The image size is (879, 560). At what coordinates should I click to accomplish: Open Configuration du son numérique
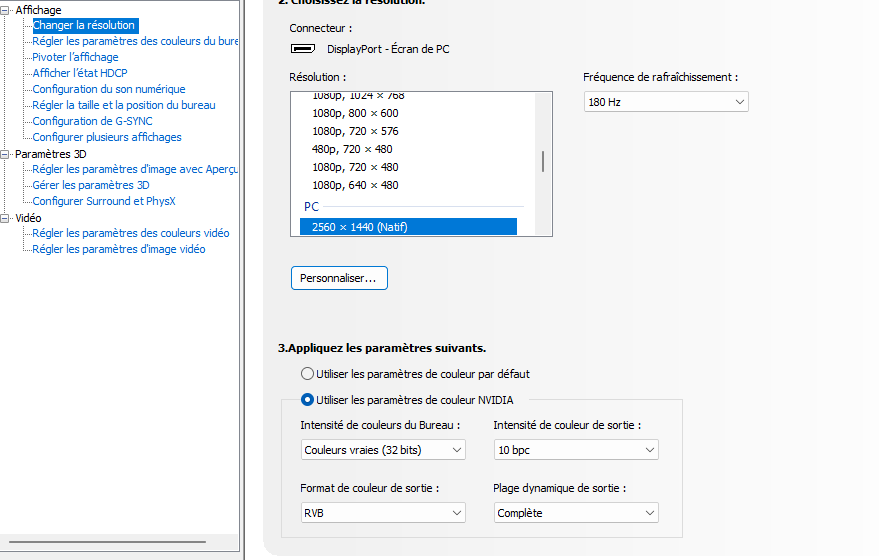[109, 89]
